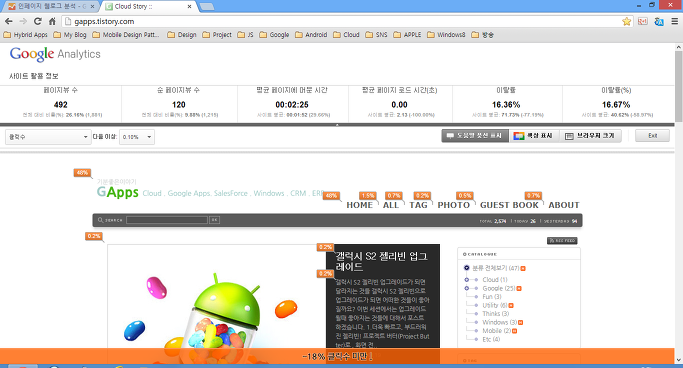
Task: Open the ALL blog menu item
Action: [391, 205]
